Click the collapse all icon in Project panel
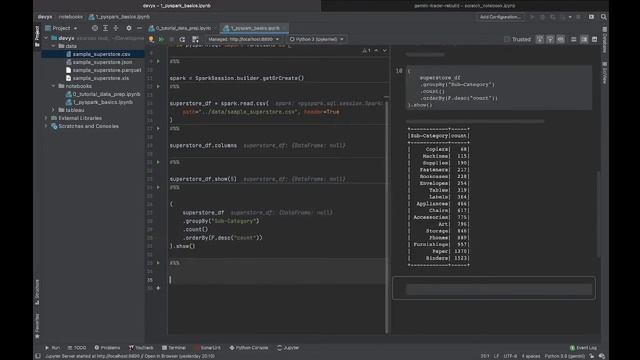Screen dimensions: 640x360 tap(116, 28)
